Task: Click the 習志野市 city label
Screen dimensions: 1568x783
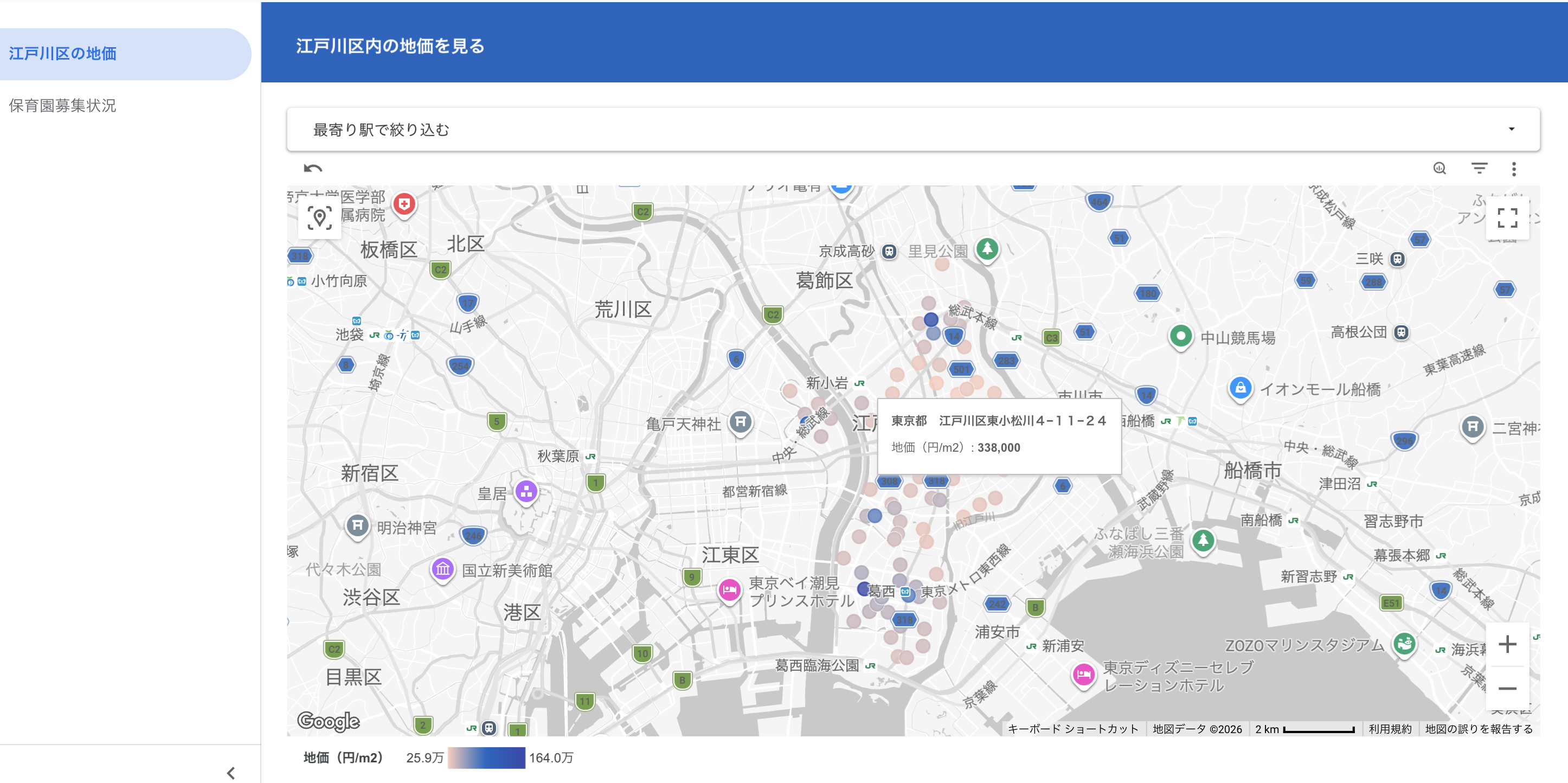Action: point(1393,521)
